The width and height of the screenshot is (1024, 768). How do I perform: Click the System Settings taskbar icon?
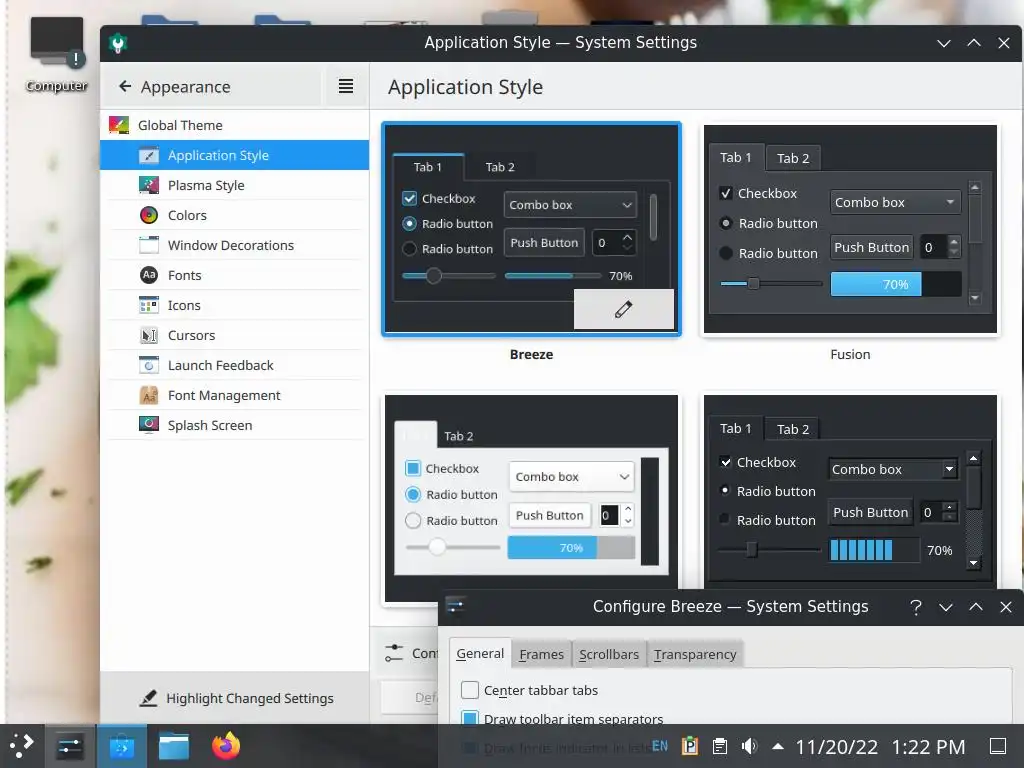[x=69, y=746]
